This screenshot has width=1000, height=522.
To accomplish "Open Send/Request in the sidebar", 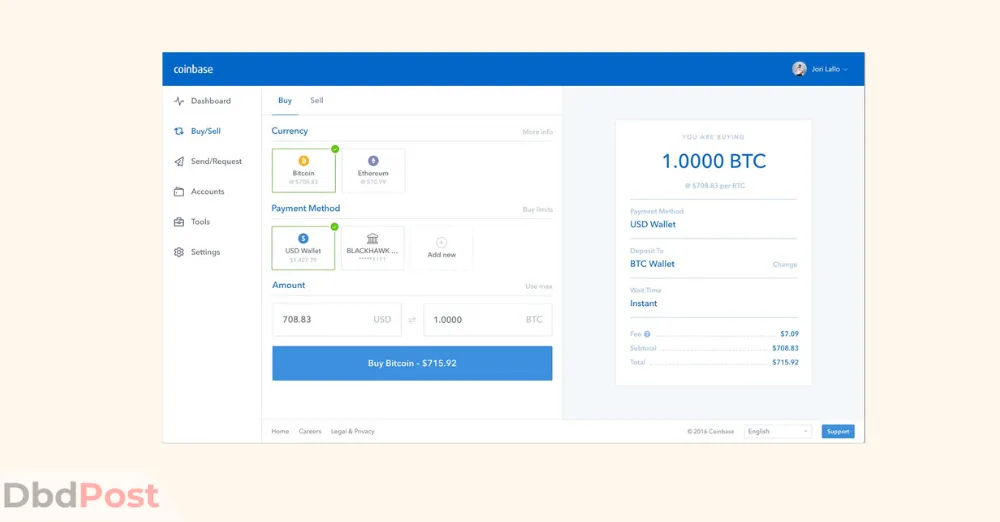I will coord(208,161).
